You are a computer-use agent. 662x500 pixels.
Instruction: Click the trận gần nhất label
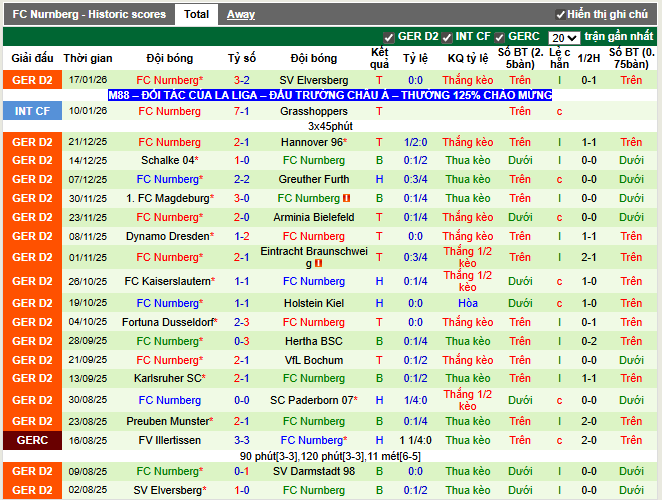point(619,37)
